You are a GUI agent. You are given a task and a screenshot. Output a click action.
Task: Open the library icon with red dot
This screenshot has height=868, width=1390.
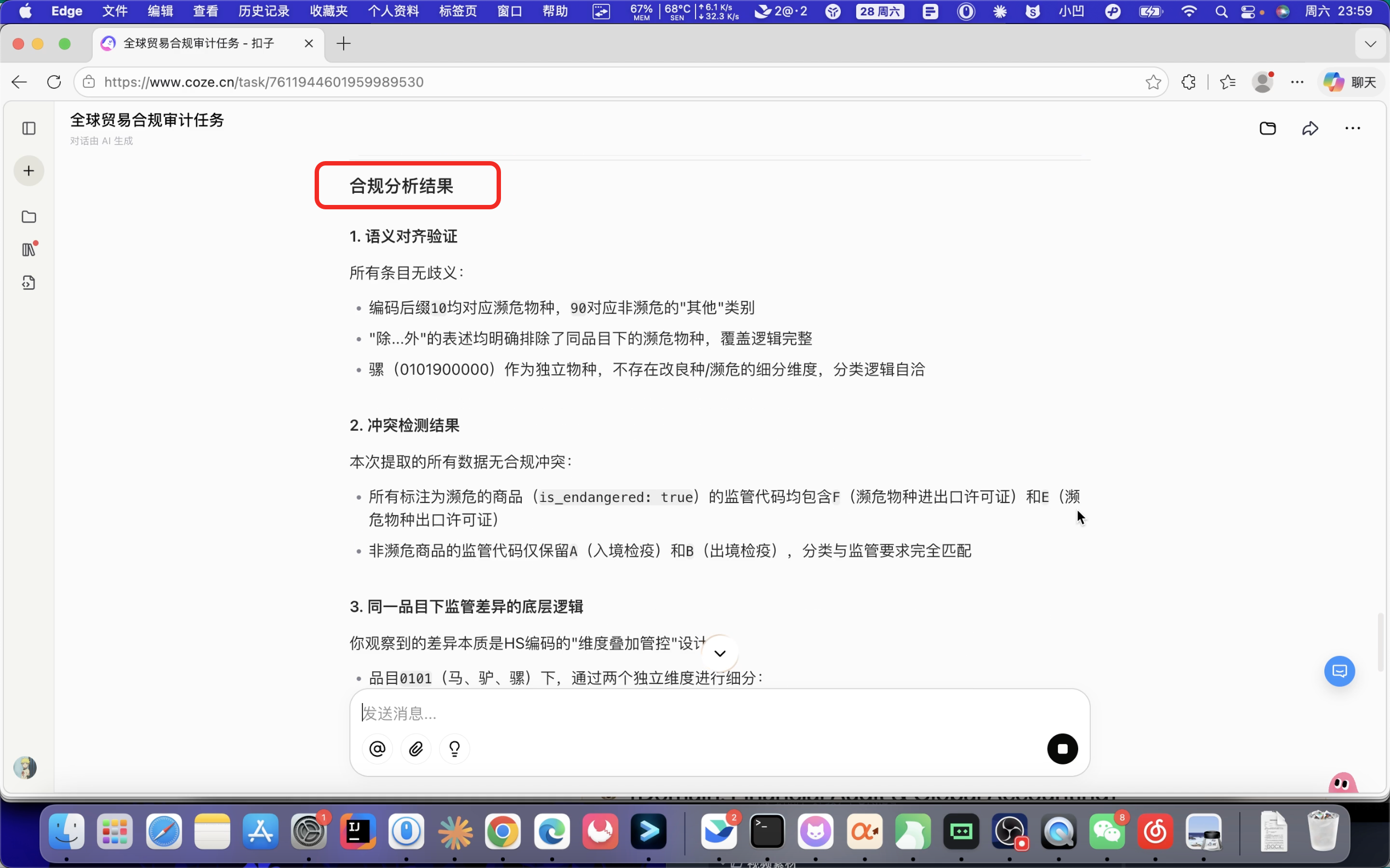click(29, 249)
